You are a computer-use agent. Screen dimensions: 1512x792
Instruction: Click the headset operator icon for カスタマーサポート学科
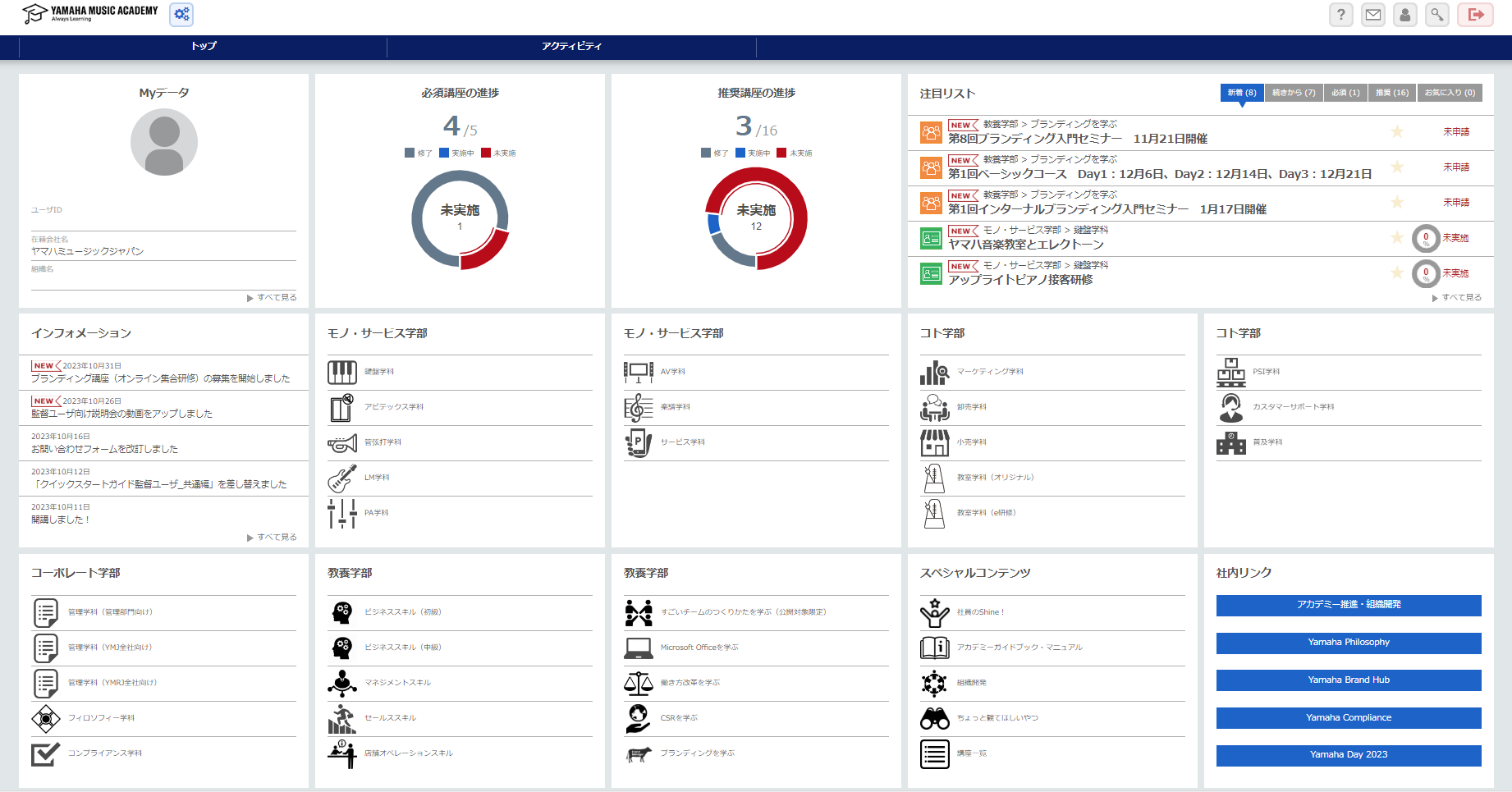1231,407
